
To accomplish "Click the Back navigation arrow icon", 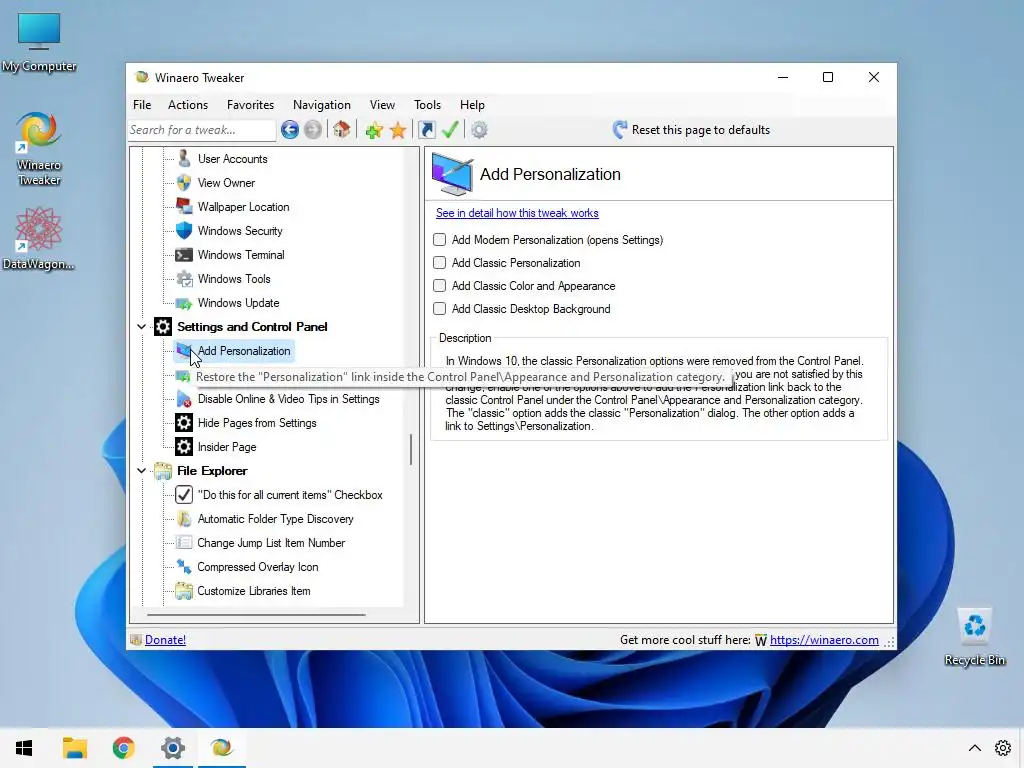I will click(290, 130).
